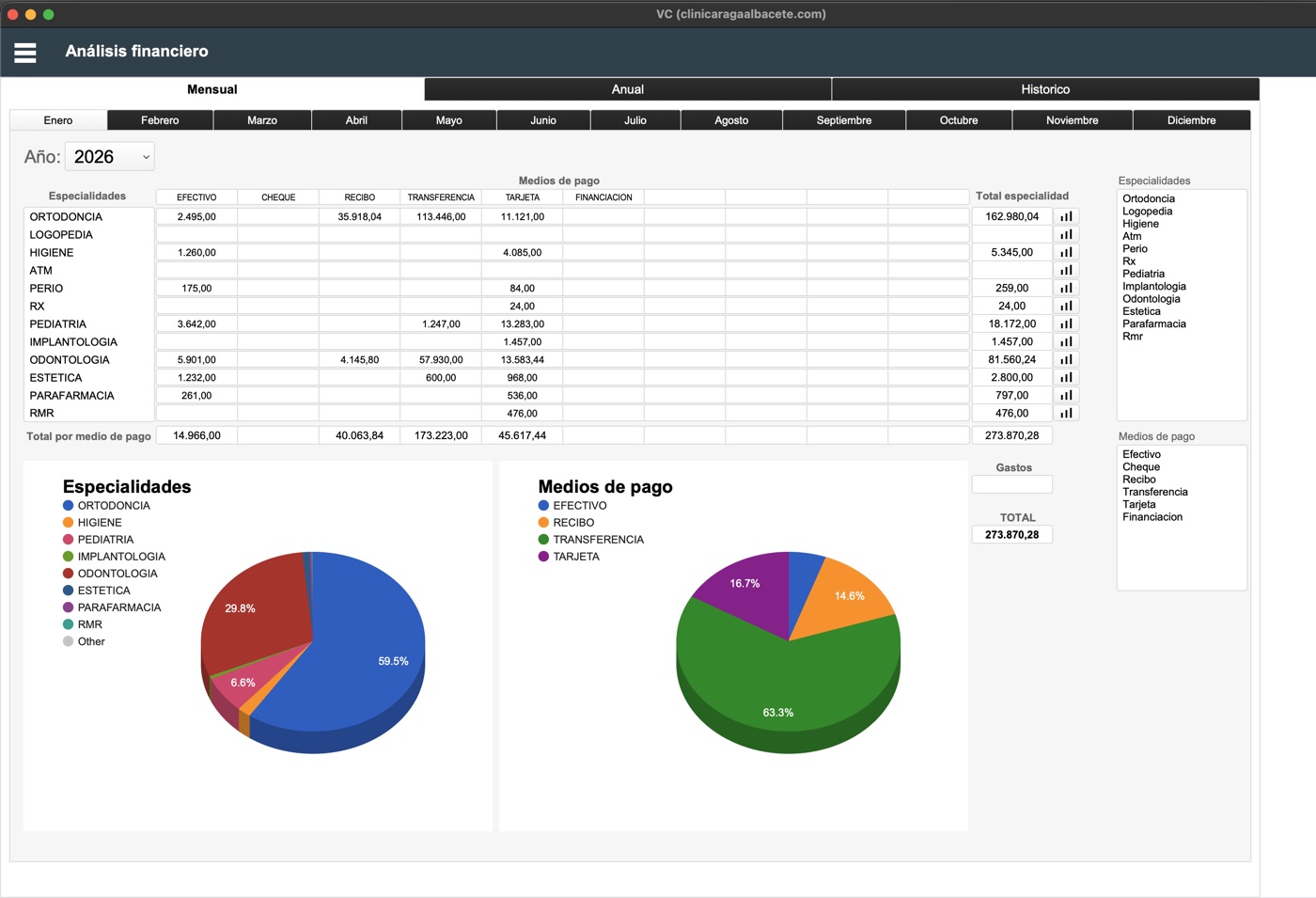Open chart icon for PEDIATRIA row
1316x898 pixels.
tap(1066, 323)
